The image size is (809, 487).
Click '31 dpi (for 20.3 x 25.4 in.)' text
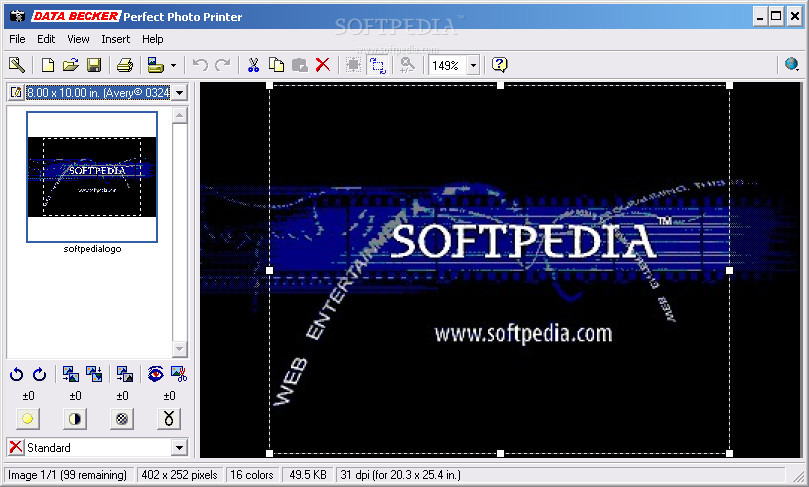[x=400, y=475]
